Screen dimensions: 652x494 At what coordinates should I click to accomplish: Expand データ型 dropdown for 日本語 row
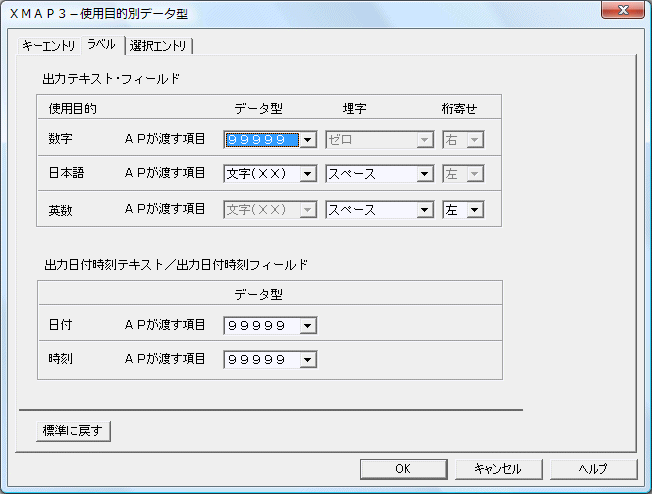click(308, 174)
